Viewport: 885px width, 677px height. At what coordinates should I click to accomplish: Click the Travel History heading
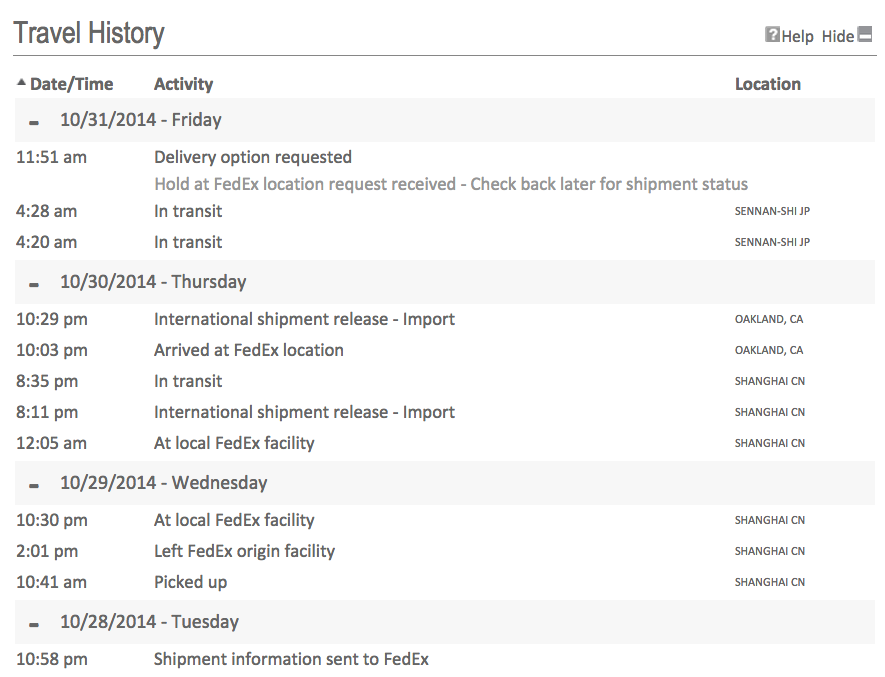pyautogui.click(x=89, y=33)
